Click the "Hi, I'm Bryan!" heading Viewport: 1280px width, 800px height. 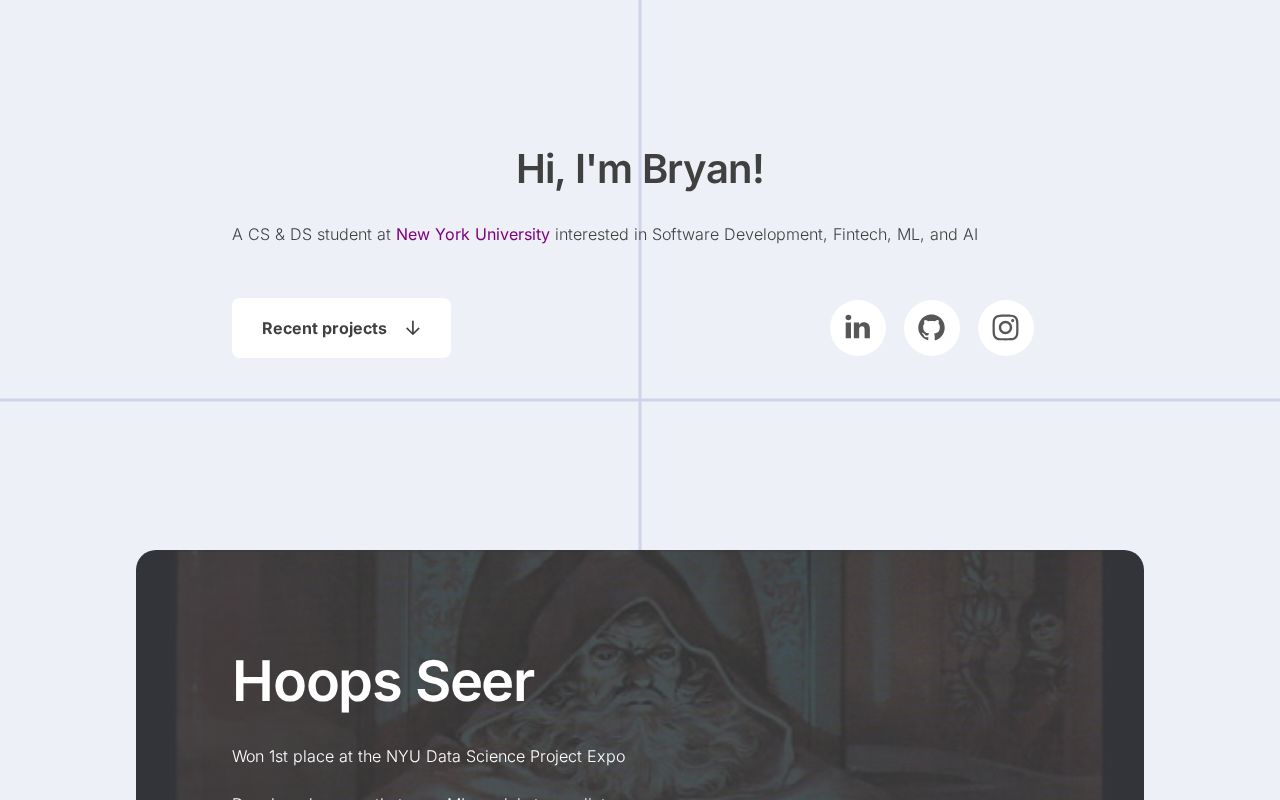pos(640,169)
